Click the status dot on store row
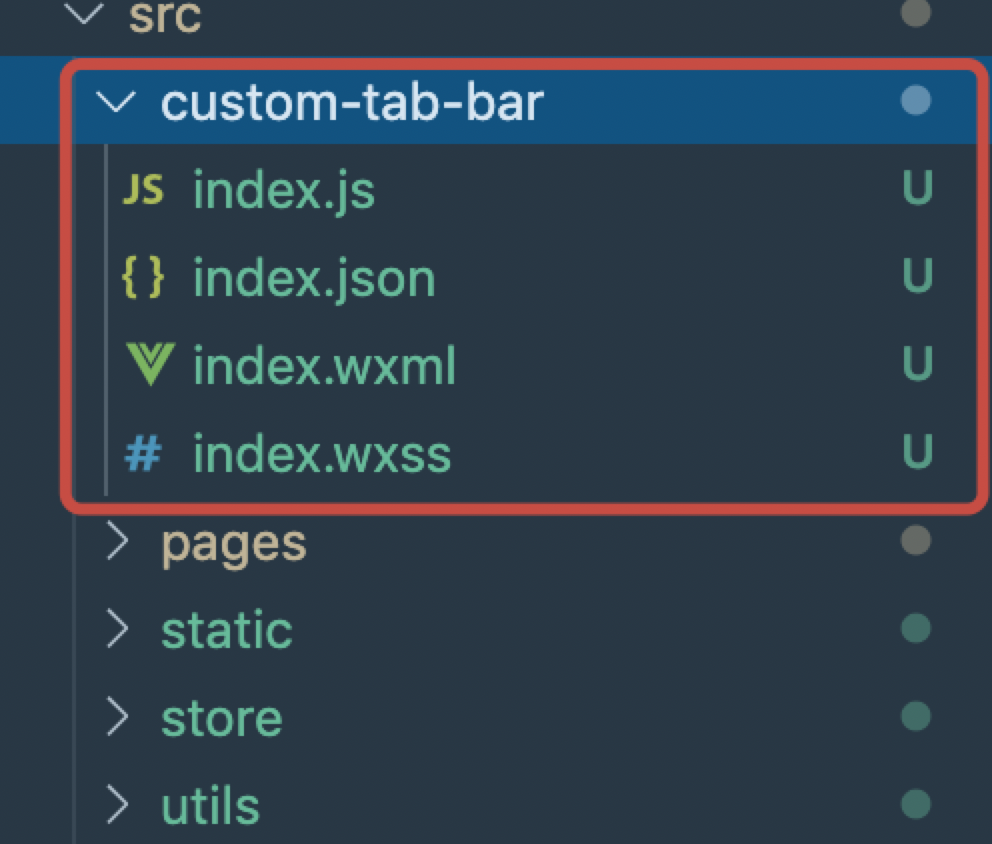The image size is (992, 844). 916,716
